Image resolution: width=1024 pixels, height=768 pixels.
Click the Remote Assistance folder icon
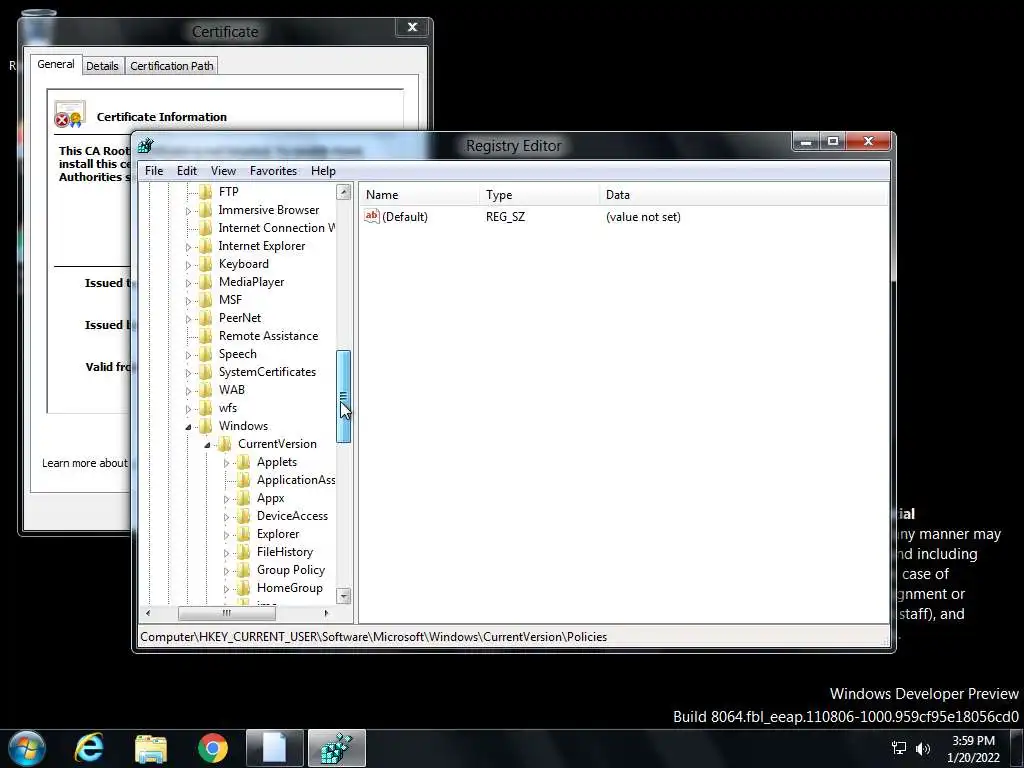(x=206, y=336)
